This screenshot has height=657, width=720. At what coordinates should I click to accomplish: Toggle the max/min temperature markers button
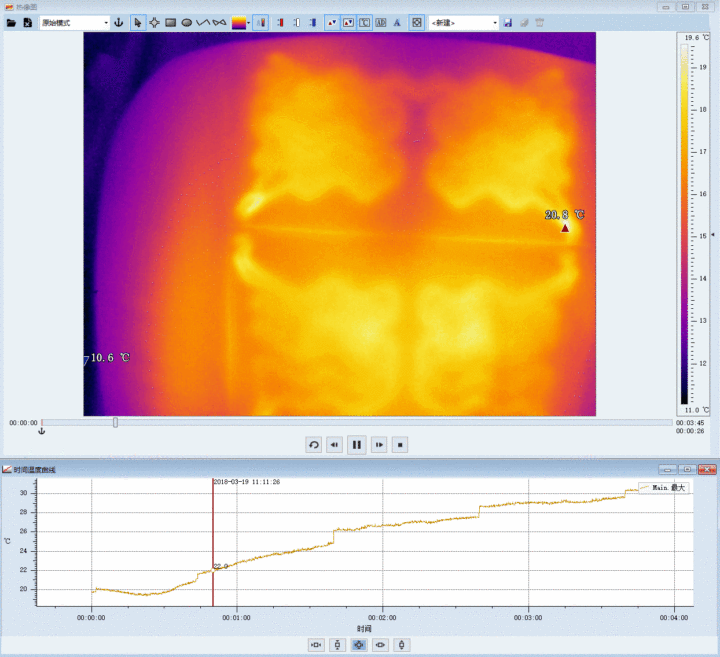pos(332,22)
